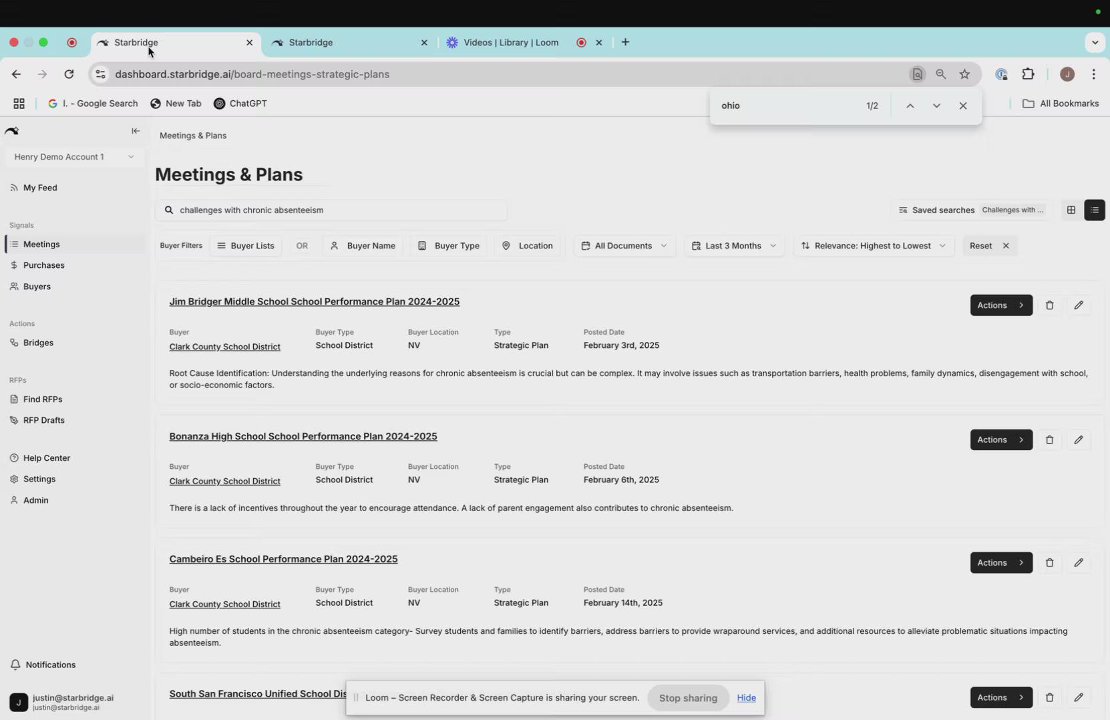Close the find-in-page bar
The width and height of the screenshot is (1110, 720).
[963, 106]
